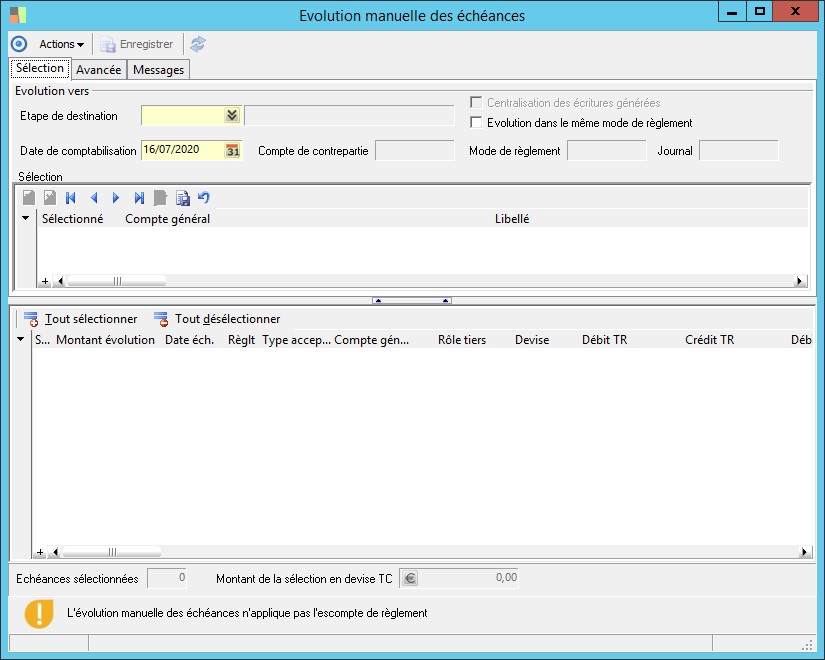The image size is (825, 660).
Task: Go to previous record in Sélection grid
Action: click(94, 198)
